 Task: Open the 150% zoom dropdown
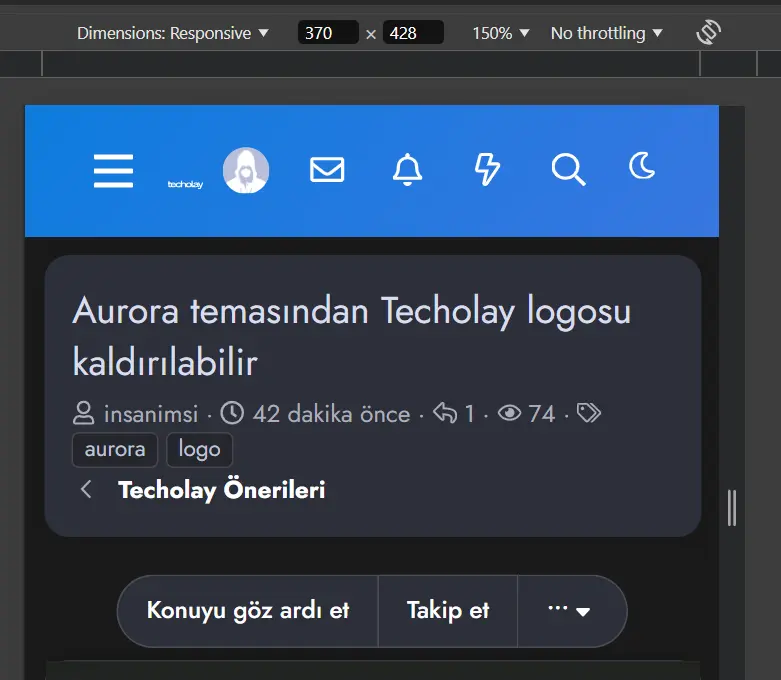click(x=500, y=33)
